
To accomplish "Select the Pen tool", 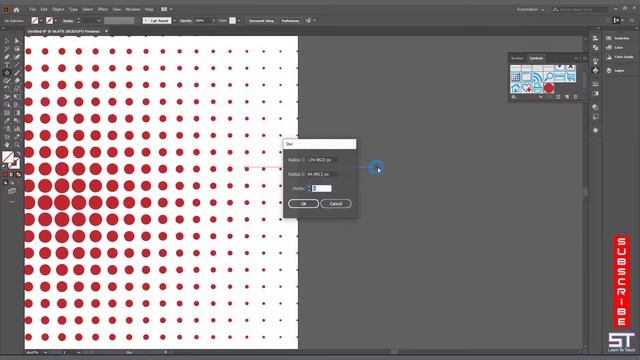I will pos(7,57).
